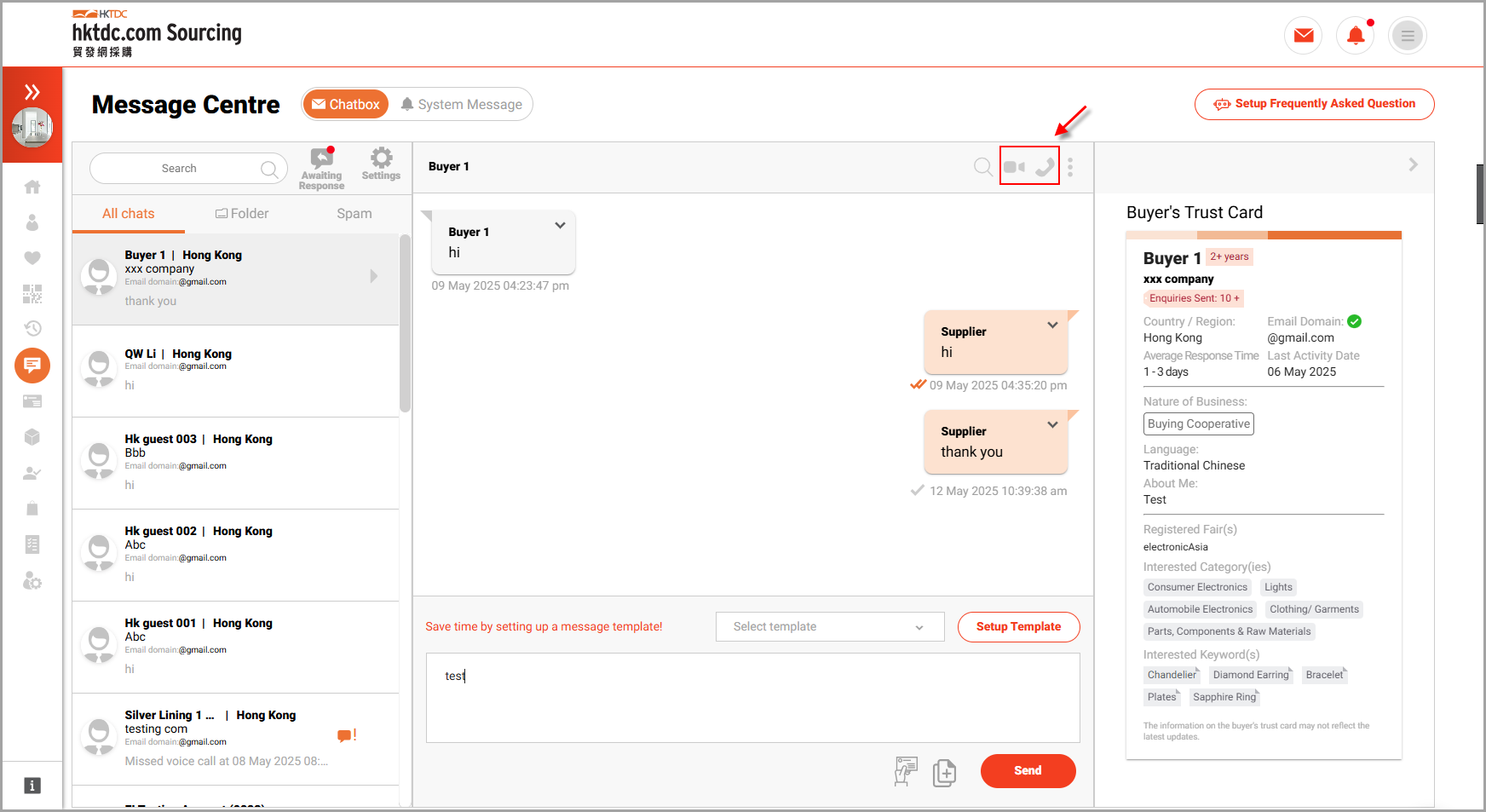Switch to the Chatbox tab
This screenshot has height=812, width=1486.
346,104
